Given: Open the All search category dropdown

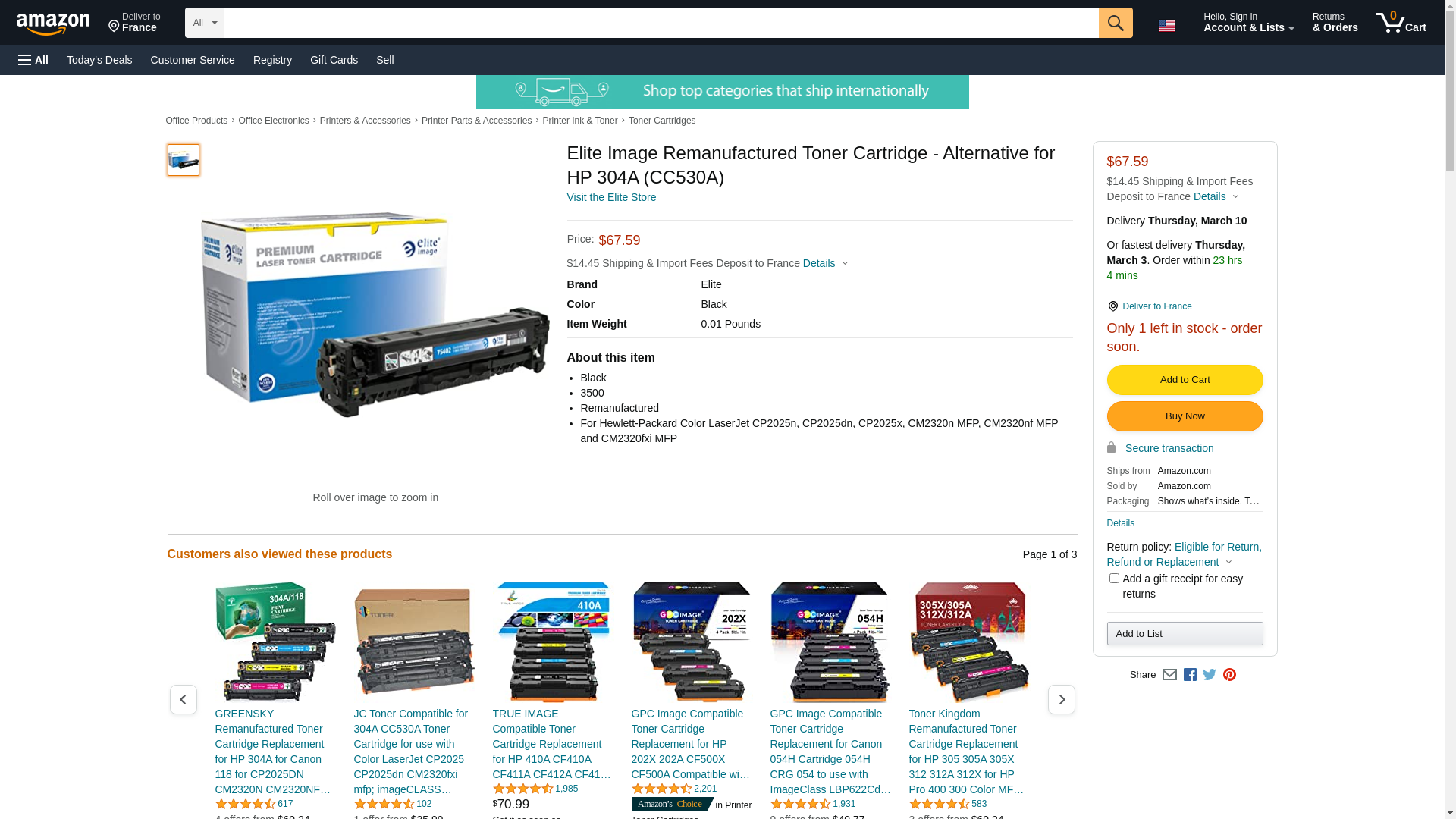Looking at the screenshot, I should pyautogui.click(x=205, y=23).
